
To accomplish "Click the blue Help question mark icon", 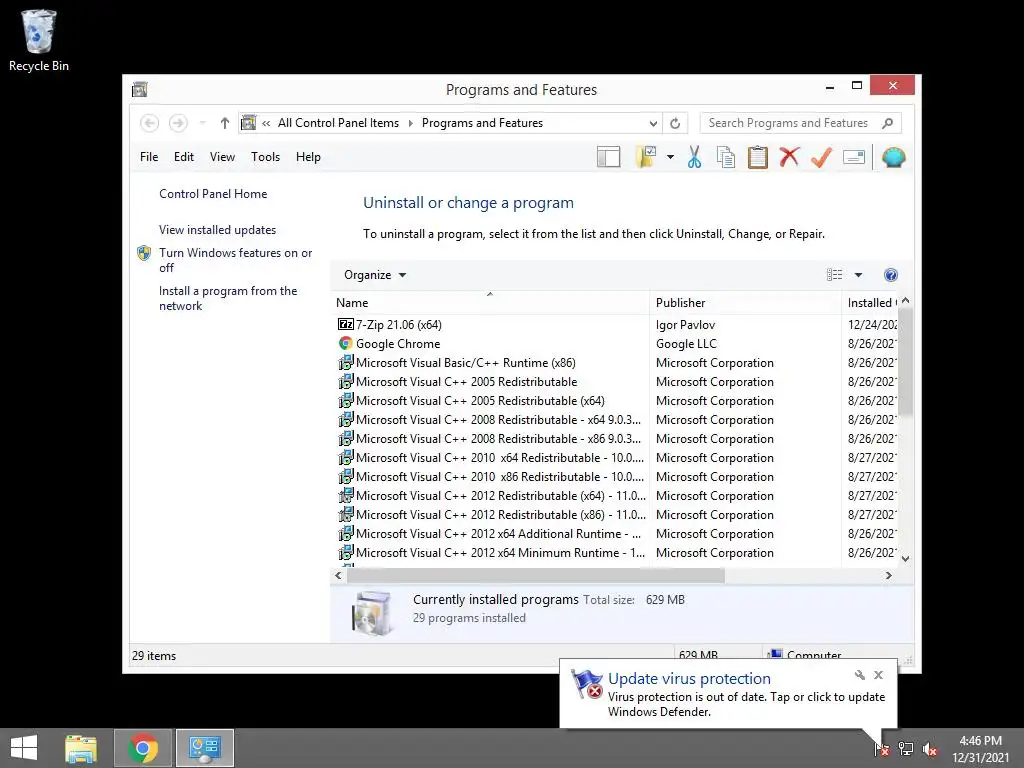I will click(891, 275).
